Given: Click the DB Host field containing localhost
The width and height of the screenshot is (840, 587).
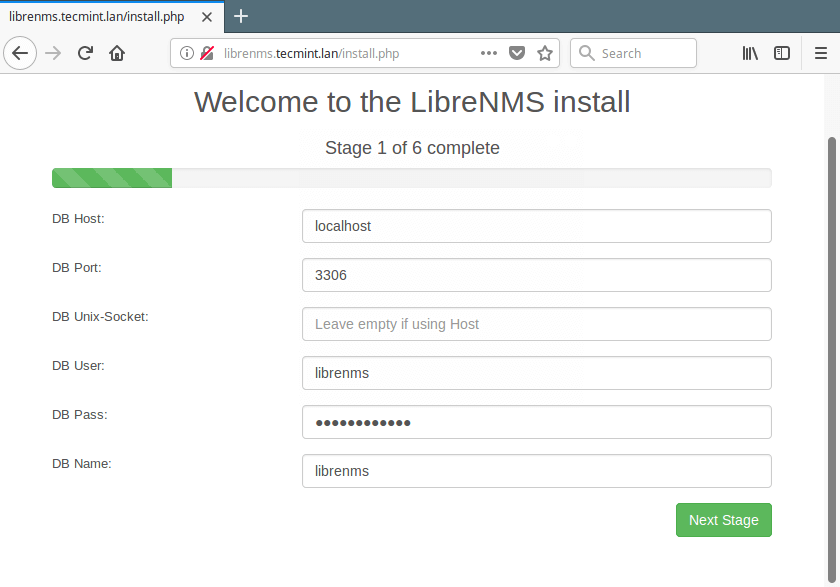Looking at the screenshot, I should click(537, 226).
